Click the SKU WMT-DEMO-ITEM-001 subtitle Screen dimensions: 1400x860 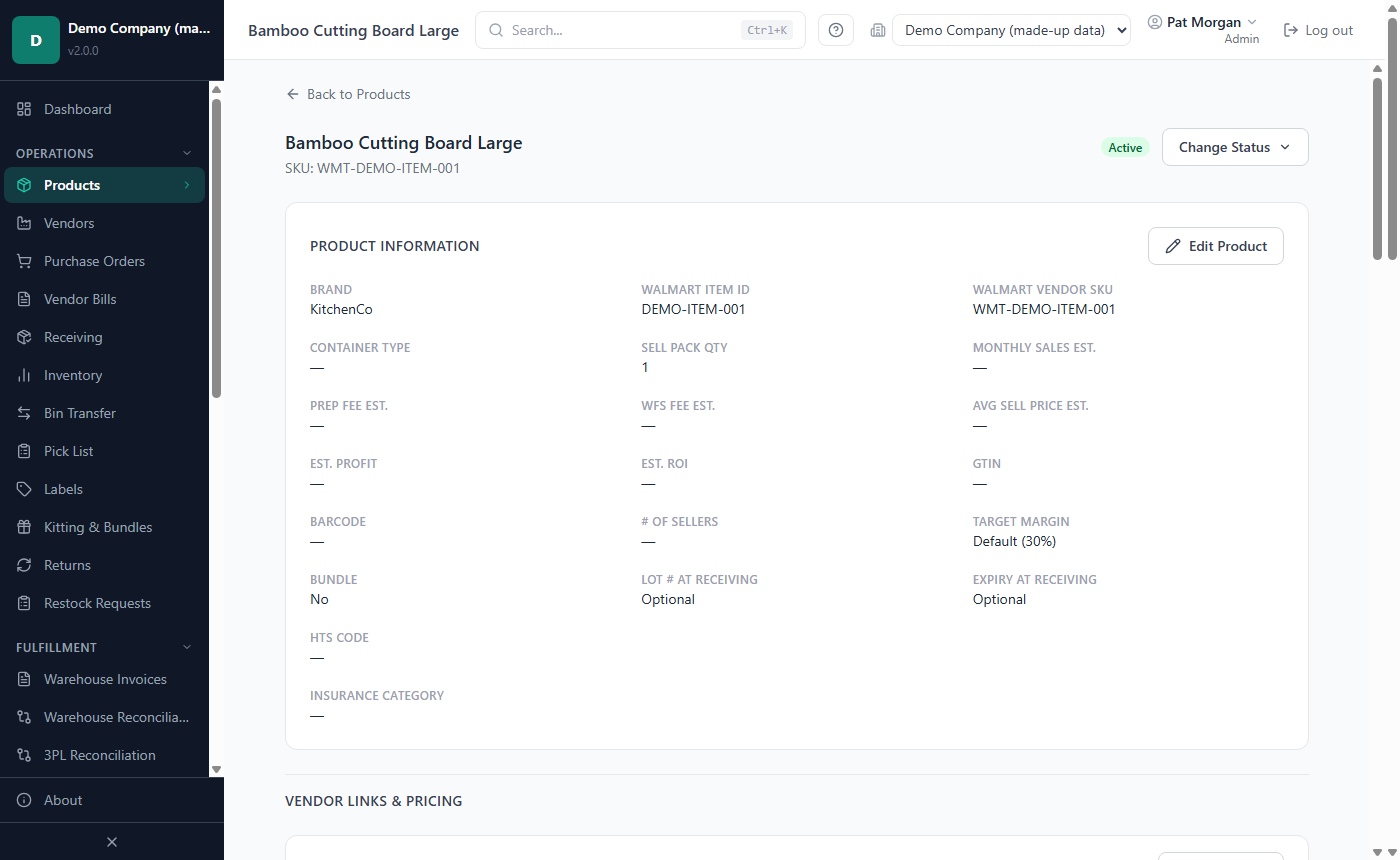(x=372, y=168)
